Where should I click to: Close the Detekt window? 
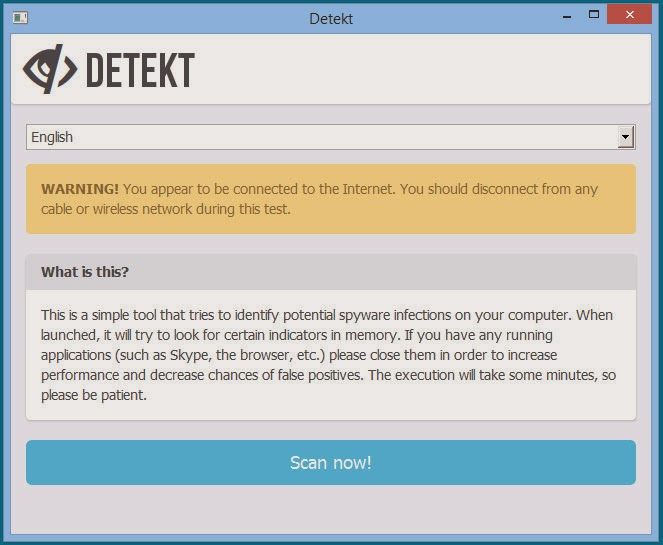click(x=629, y=15)
